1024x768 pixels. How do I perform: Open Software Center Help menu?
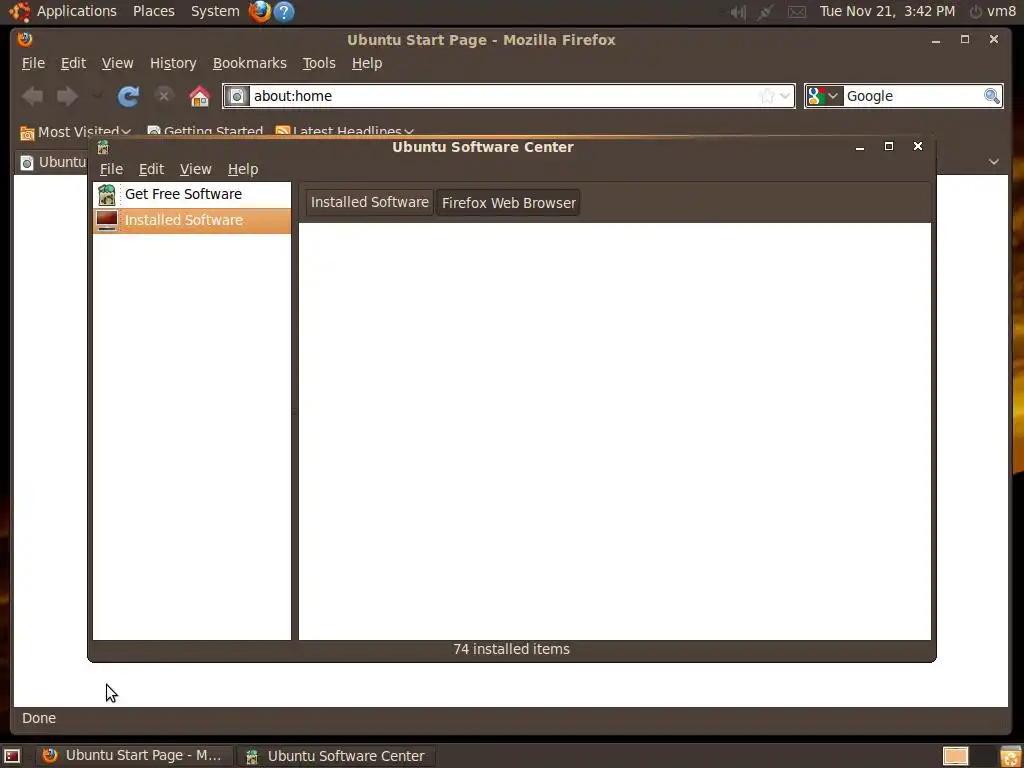pyautogui.click(x=243, y=169)
